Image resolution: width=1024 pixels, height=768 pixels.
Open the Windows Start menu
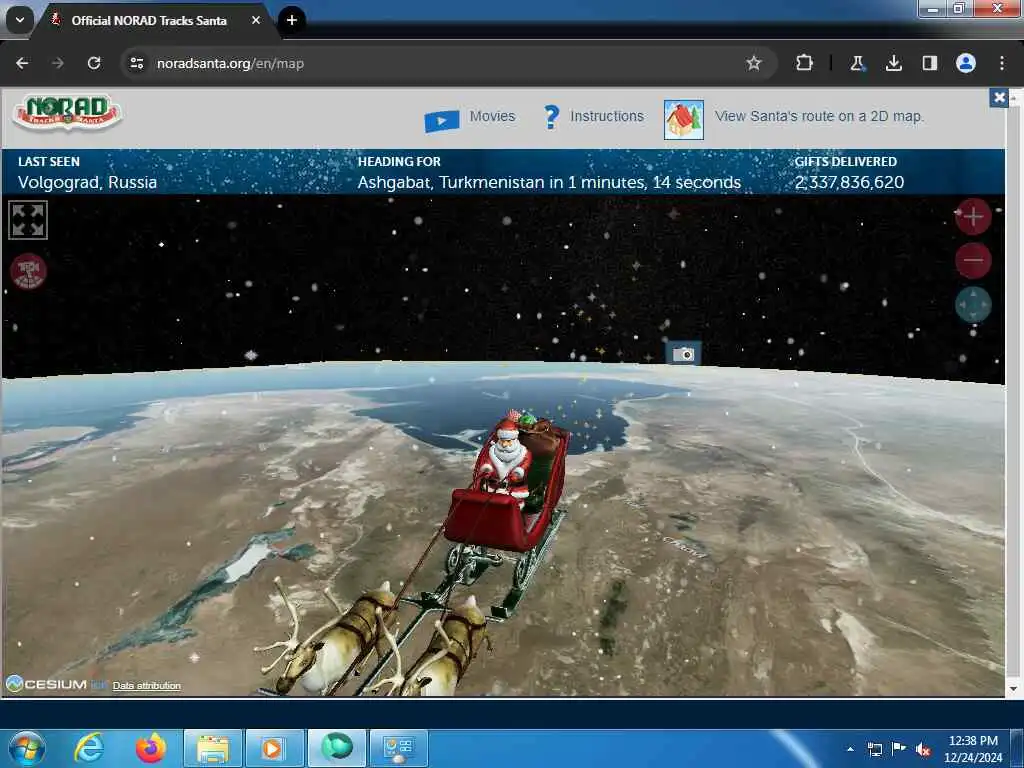pyautogui.click(x=26, y=748)
